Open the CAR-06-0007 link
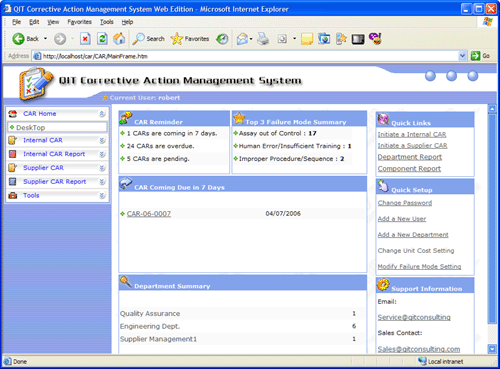Viewport: 500px width, 369px height. coord(149,214)
